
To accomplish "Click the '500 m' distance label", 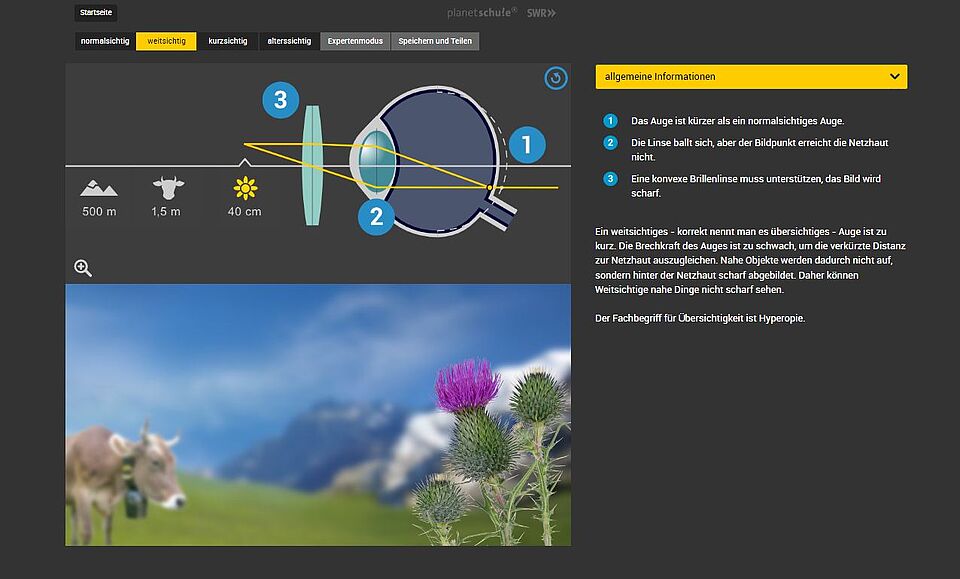I will (99, 212).
